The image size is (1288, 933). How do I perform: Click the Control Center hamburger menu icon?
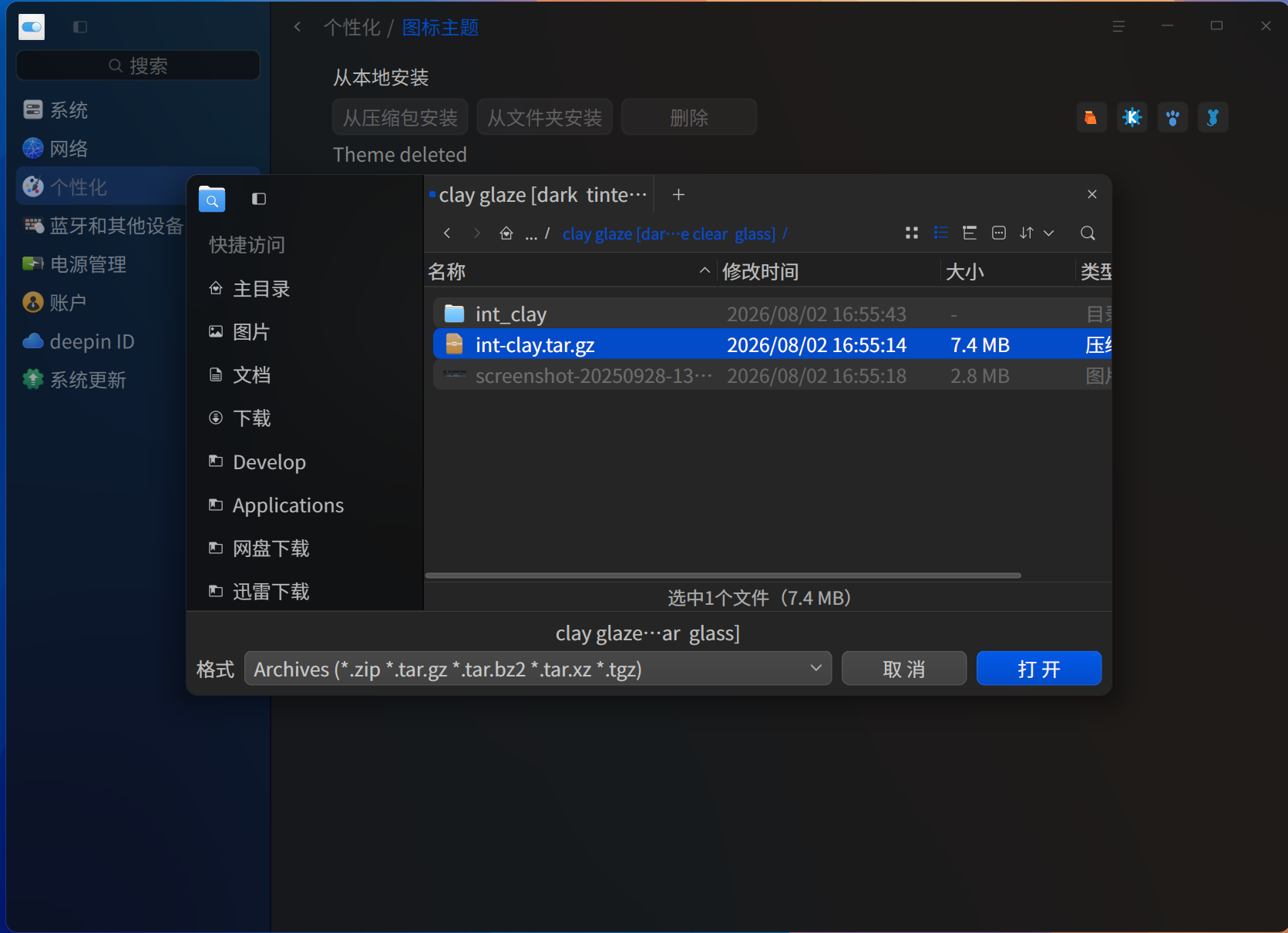click(1118, 26)
